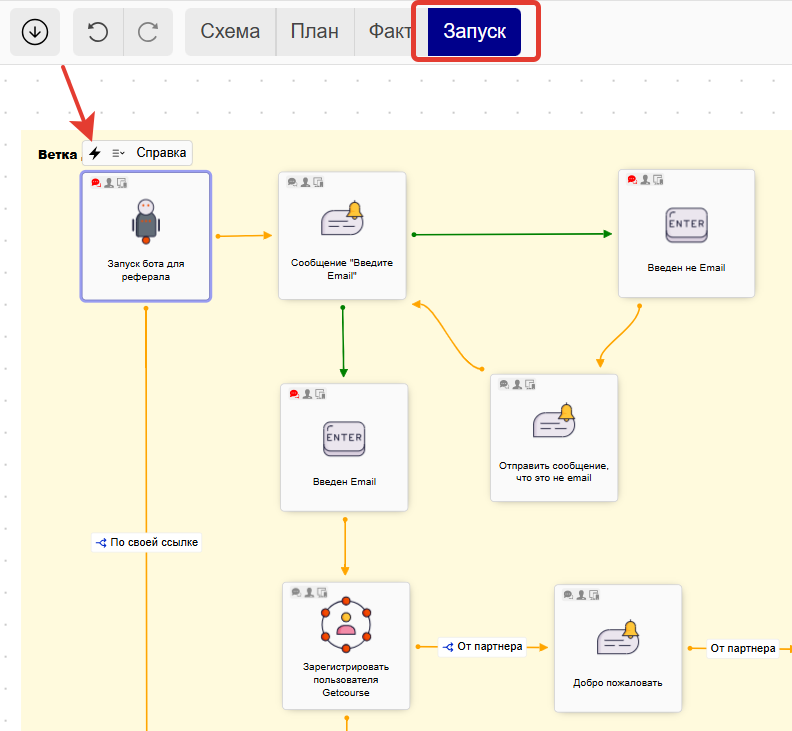Click 'От партнера' label after Getcourse node
Screen dimensions: 792x731
point(482,647)
